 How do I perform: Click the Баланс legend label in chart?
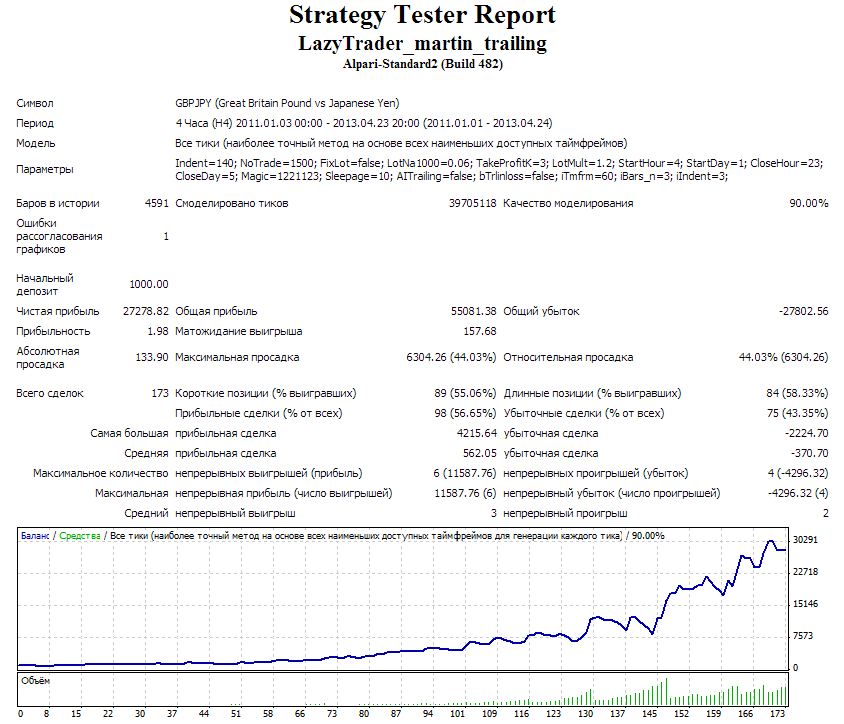click(35, 536)
